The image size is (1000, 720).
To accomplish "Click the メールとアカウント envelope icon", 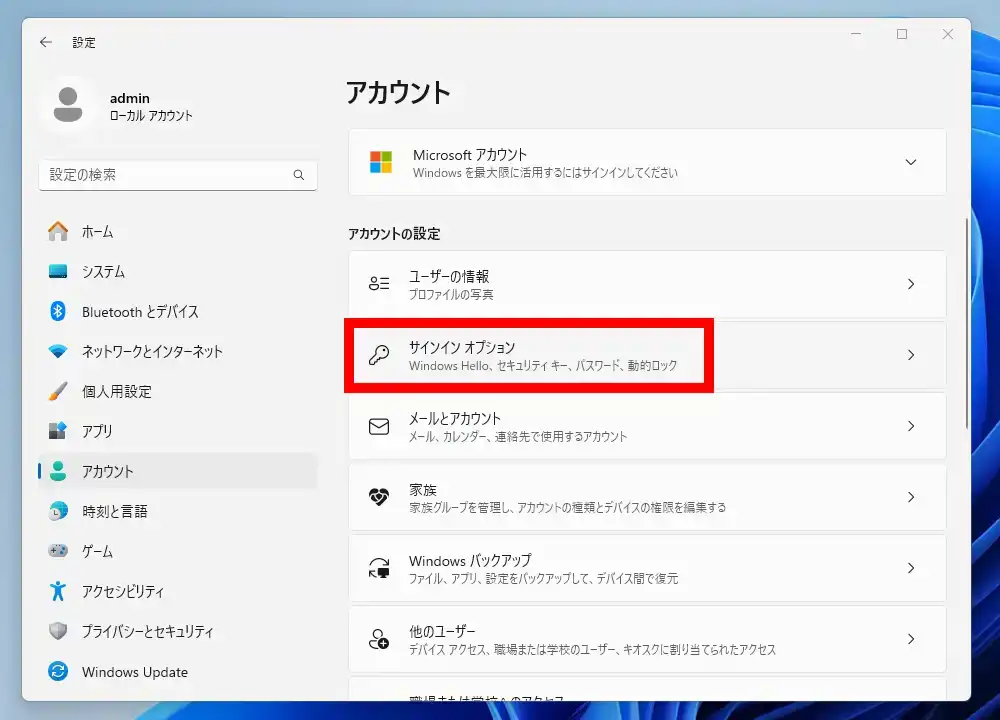I will coord(379,426).
